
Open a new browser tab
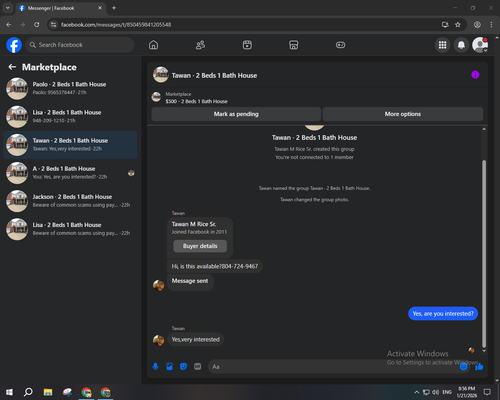pyautogui.click(x=114, y=8)
